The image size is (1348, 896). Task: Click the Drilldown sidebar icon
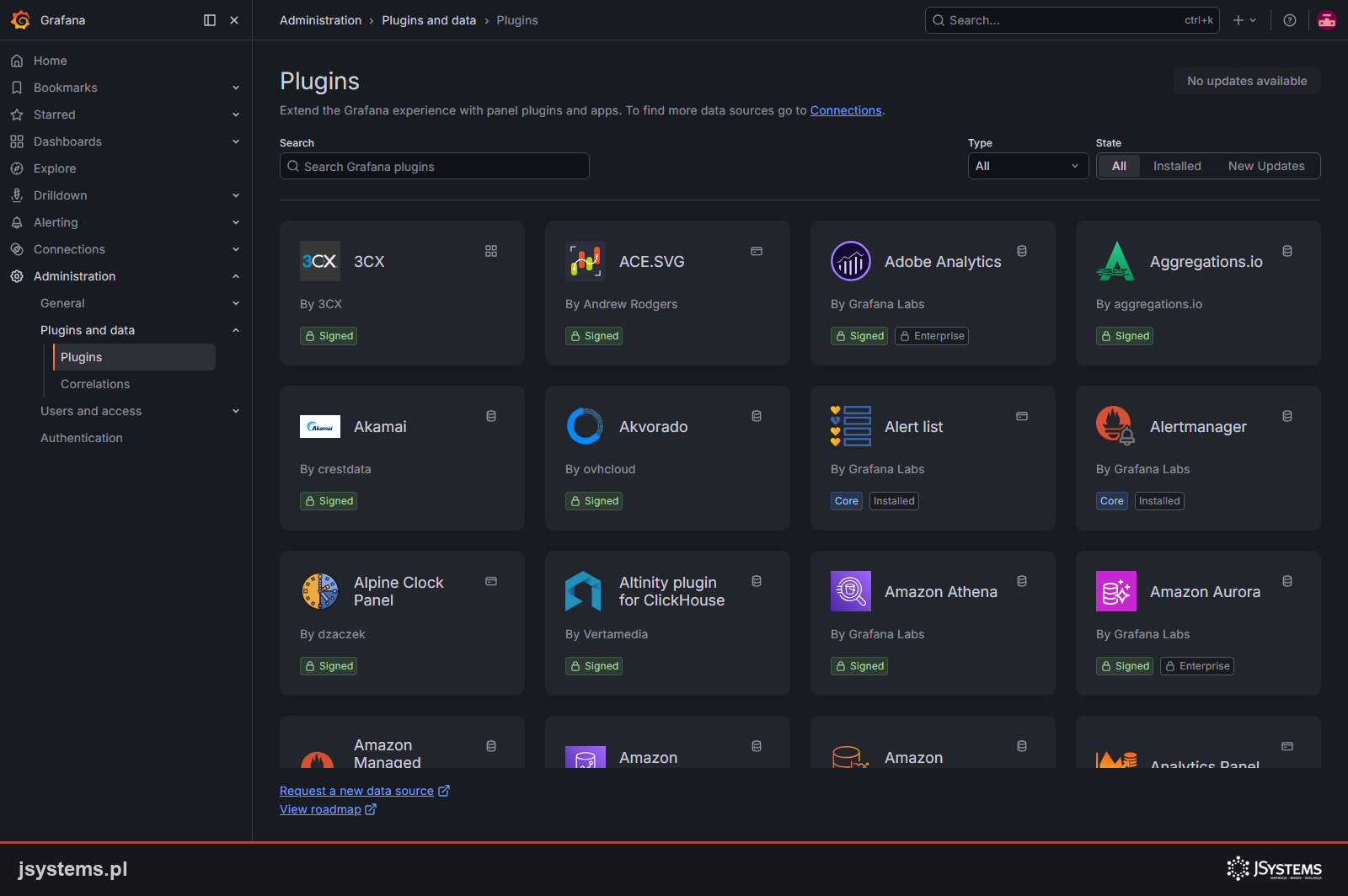17,195
